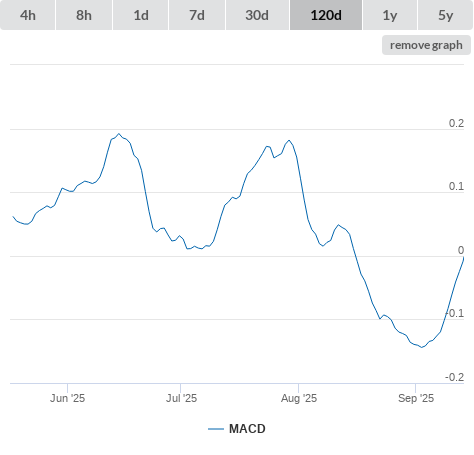Click the active 120d range tab
The image size is (474, 455).
coord(326,15)
